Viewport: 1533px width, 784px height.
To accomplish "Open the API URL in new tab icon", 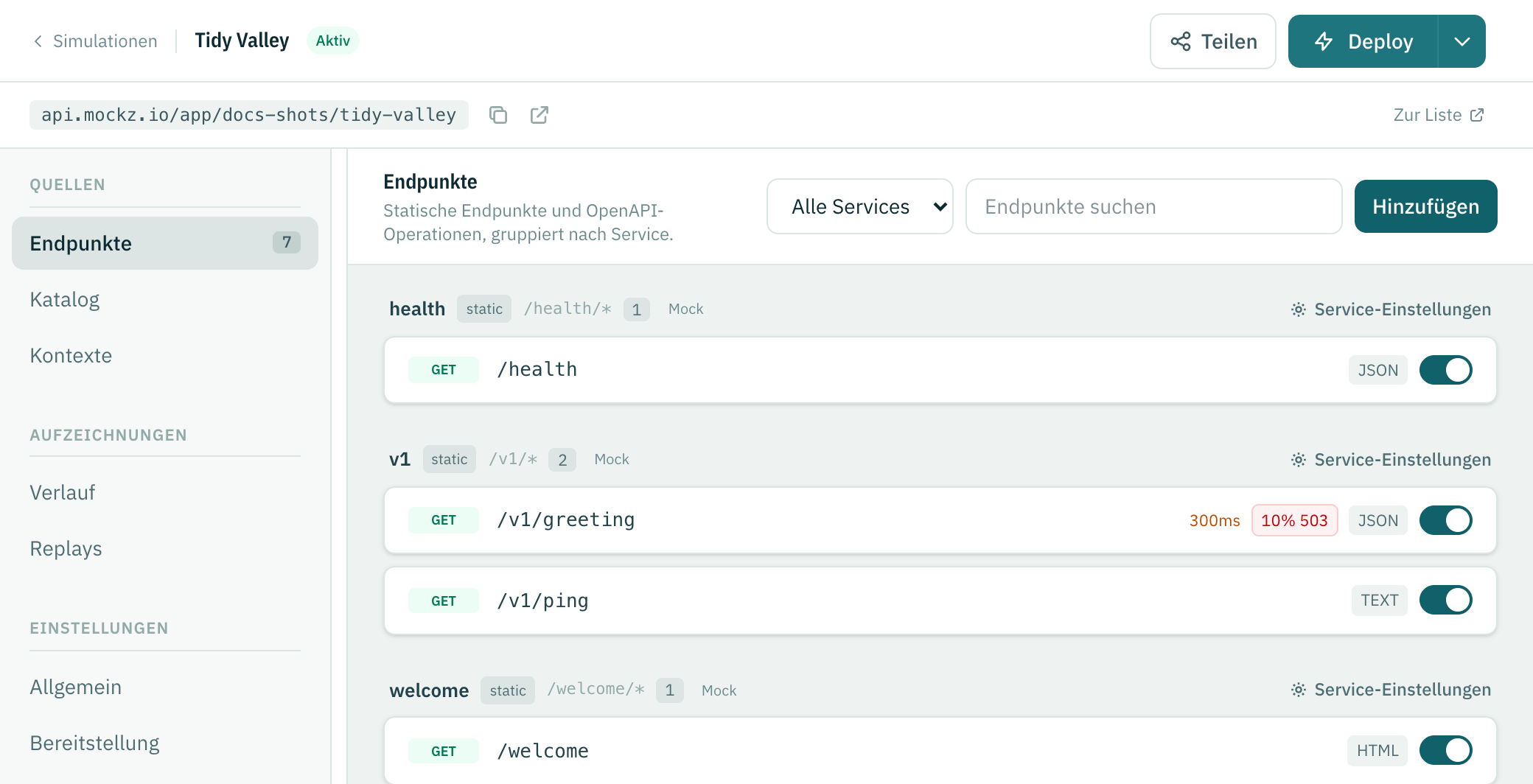I will (539, 115).
